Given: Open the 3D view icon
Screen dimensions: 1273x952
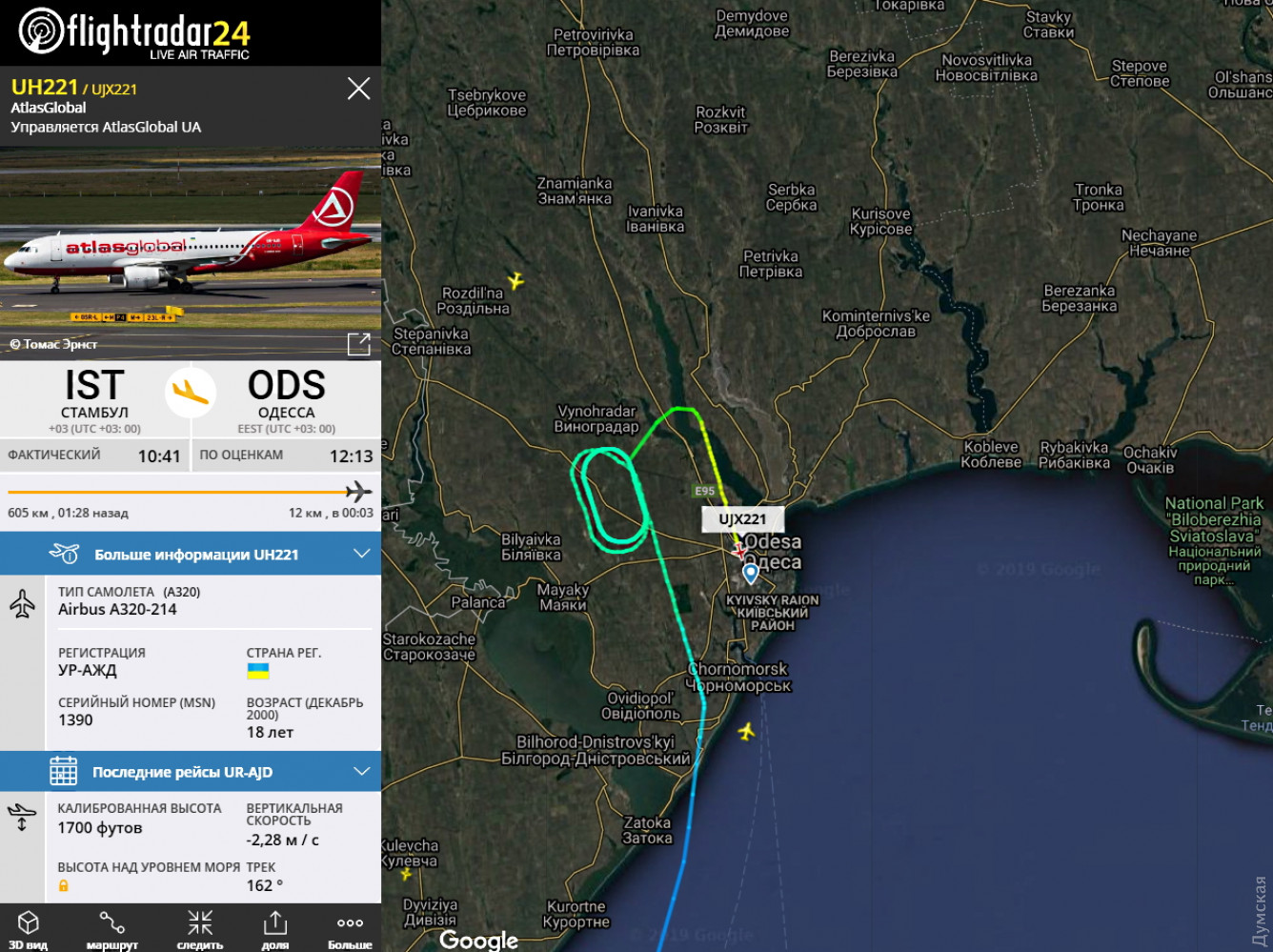Looking at the screenshot, I should (29, 929).
